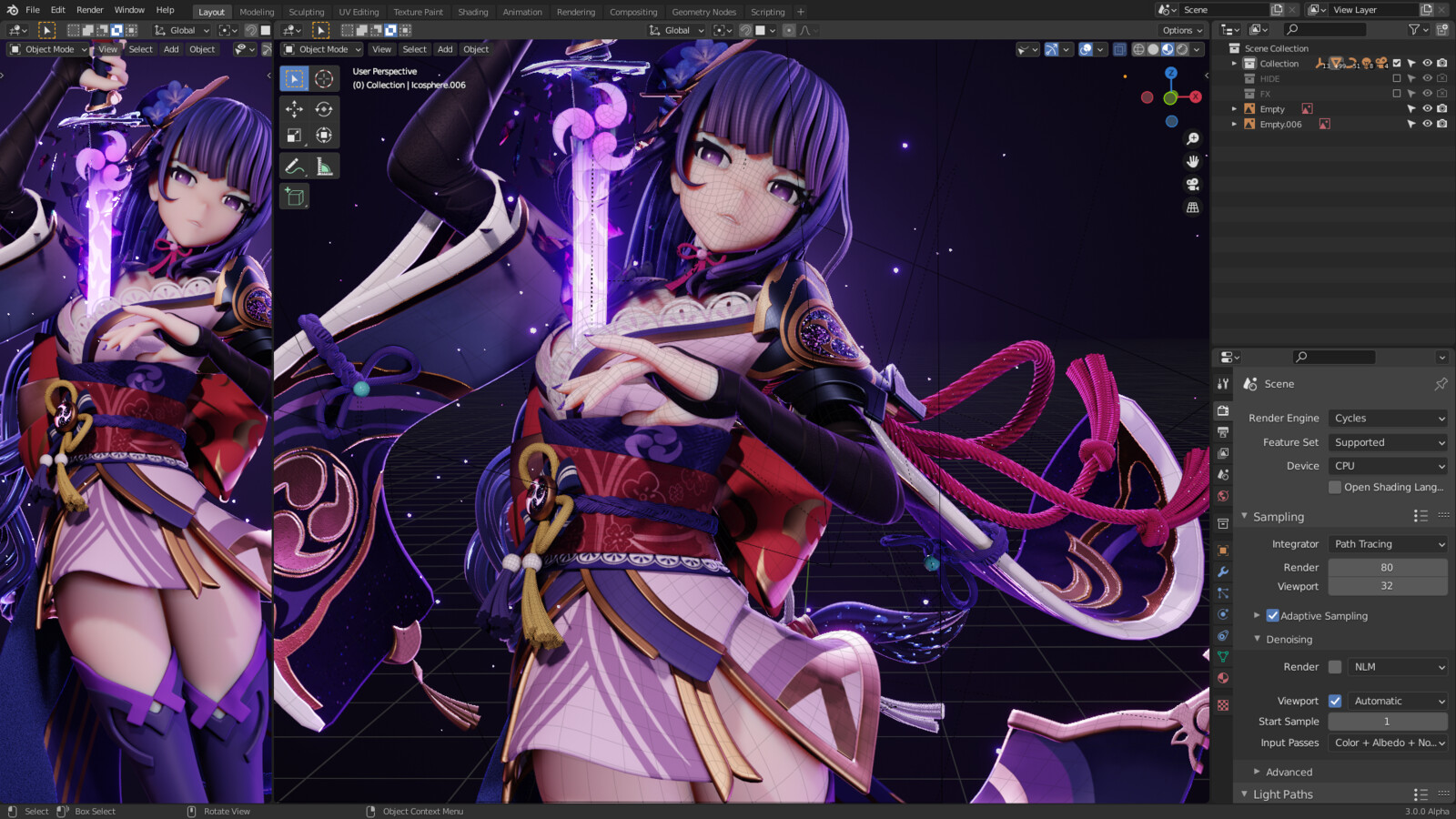The width and height of the screenshot is (1456, 819).
Task: Open the NLM denoiser dropdown
Action: (1398, 667)
